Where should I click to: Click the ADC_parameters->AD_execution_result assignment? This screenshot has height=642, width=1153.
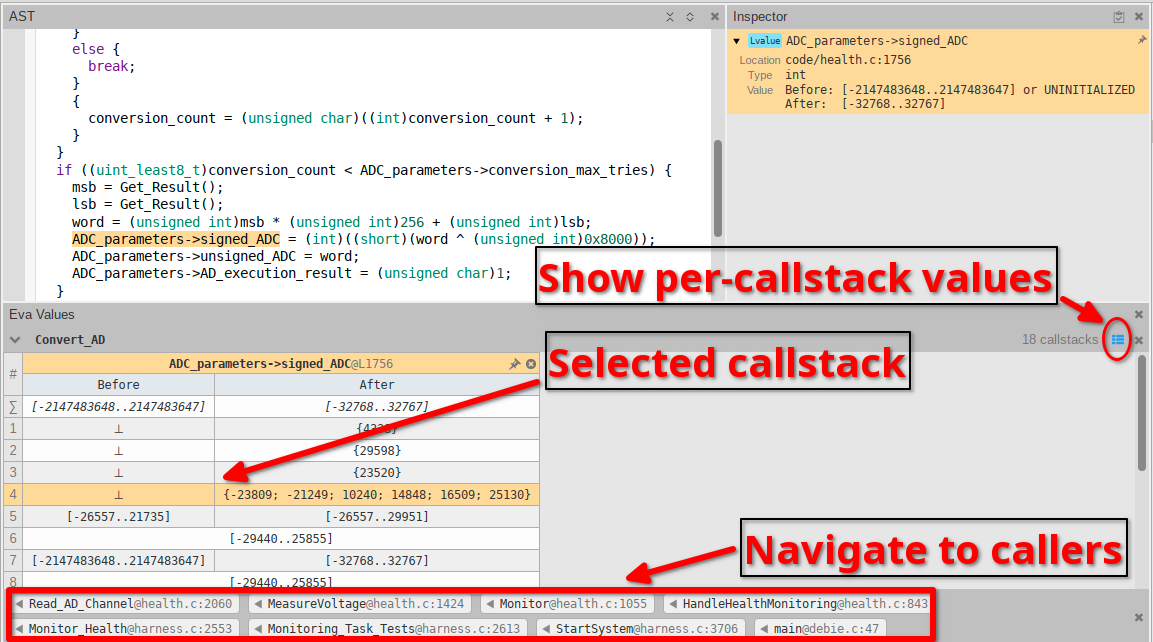click(x=291, y=273)
